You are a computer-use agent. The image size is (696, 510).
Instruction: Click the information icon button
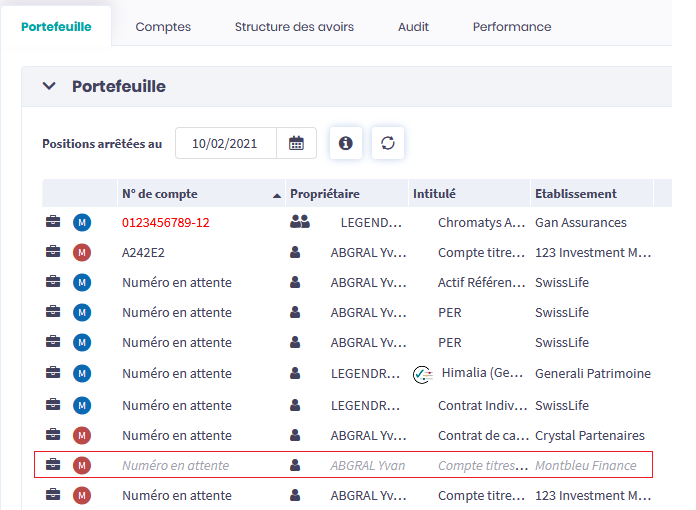click(346, 143)
